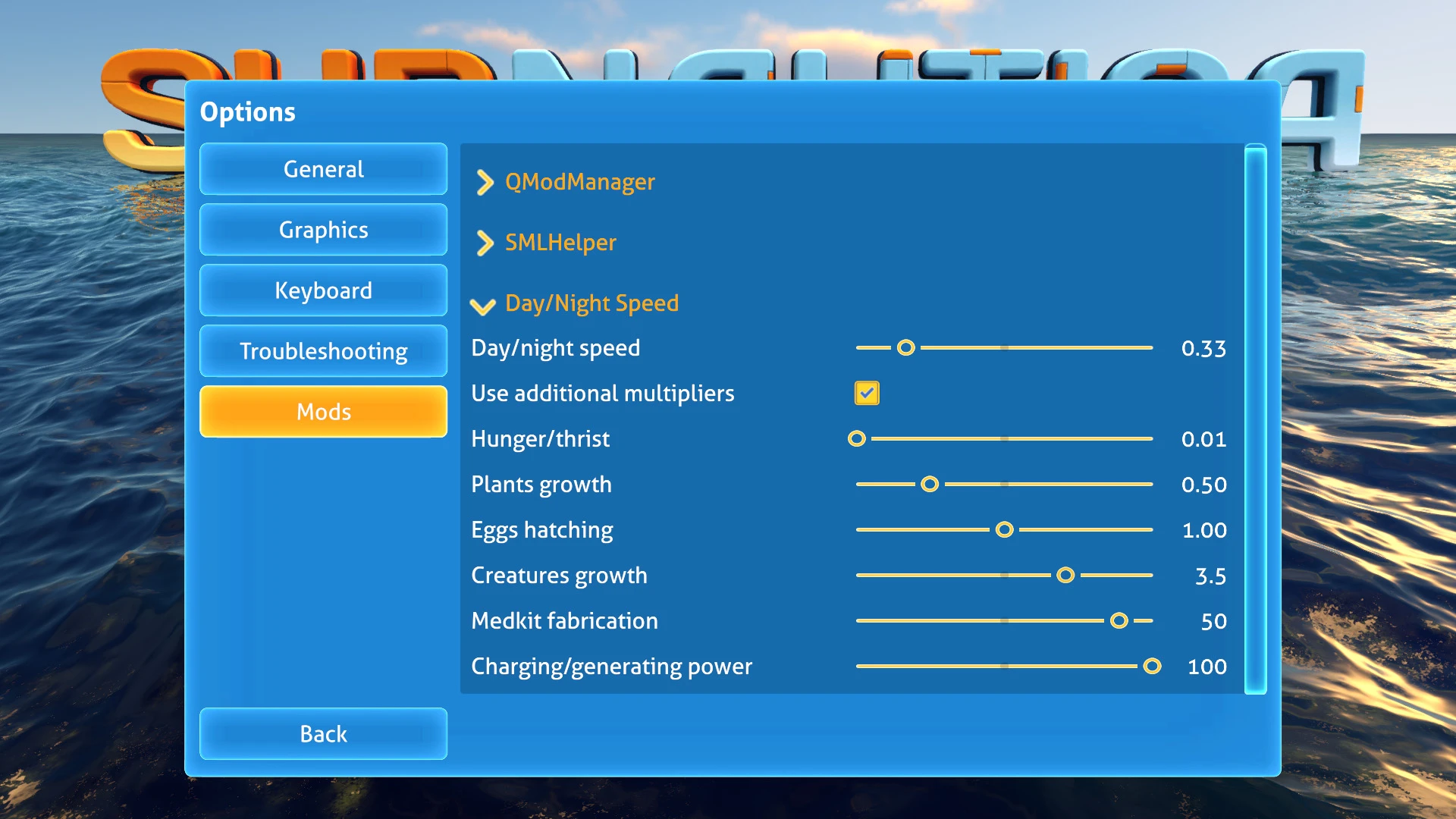Click the options list vertical scrollbar
The image size is (1456, 819).
point(1255,419)
